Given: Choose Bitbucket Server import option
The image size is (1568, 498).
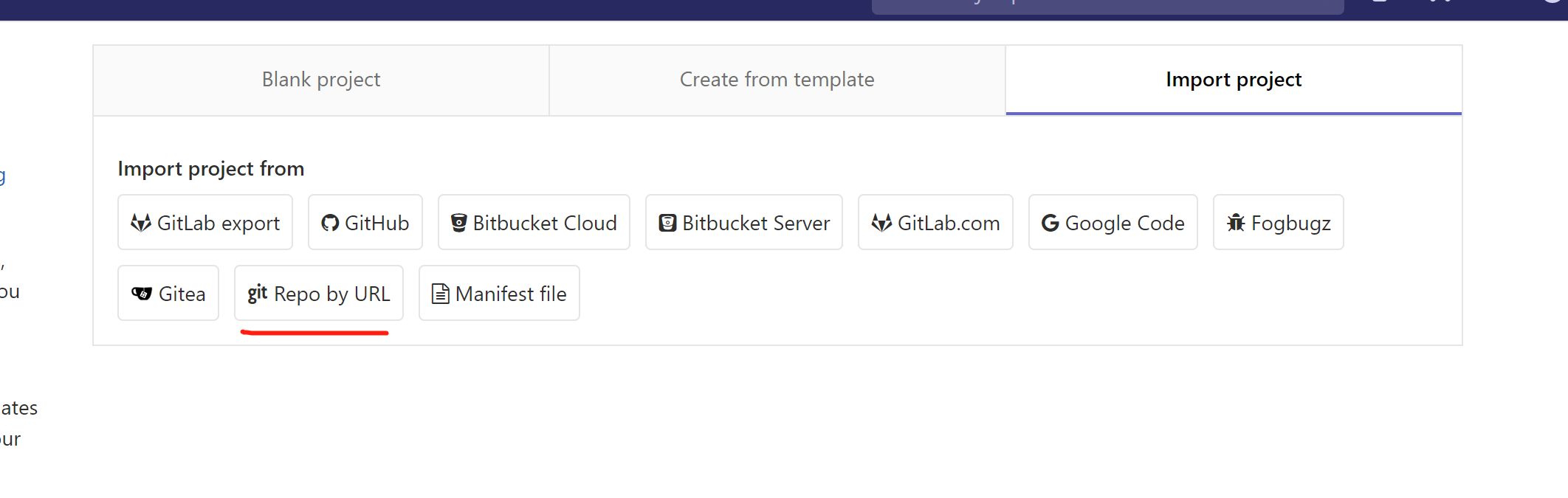Looking at the screenshot, I should tap(744, 222).
